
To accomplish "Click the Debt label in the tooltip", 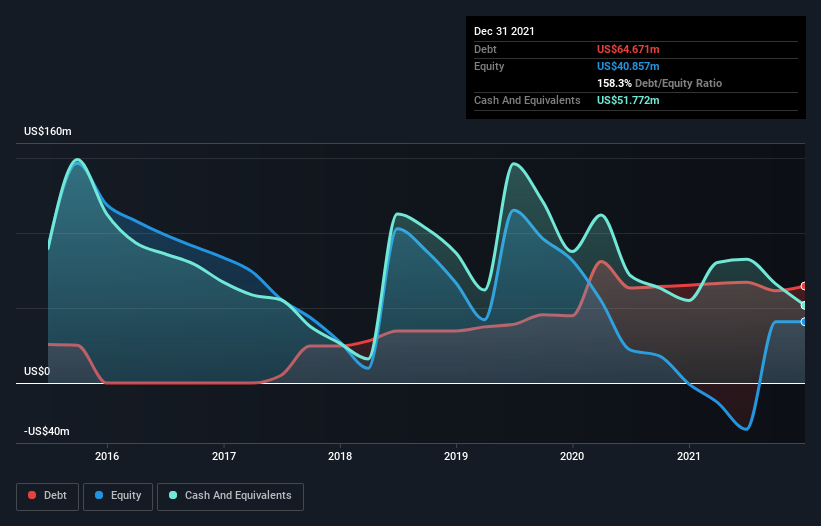I will point(485,49).
